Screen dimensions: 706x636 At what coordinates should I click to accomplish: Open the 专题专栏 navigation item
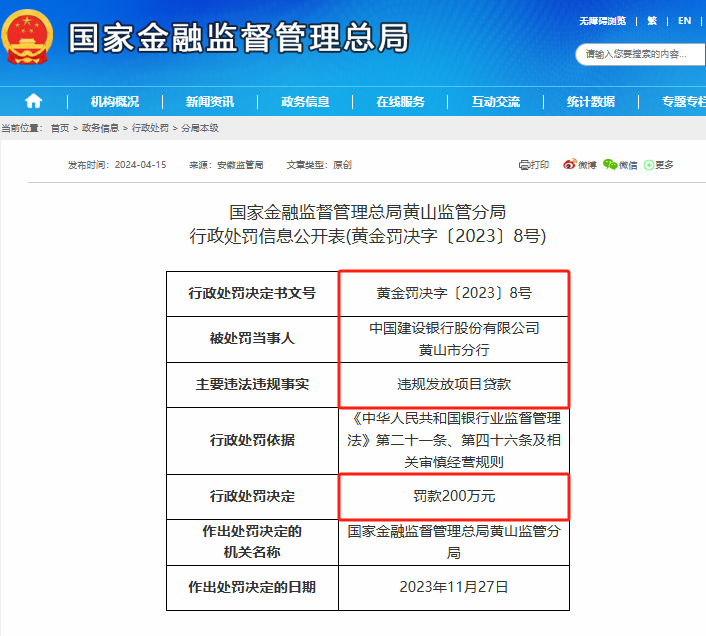pyautogui.click(x=682, y=101)
